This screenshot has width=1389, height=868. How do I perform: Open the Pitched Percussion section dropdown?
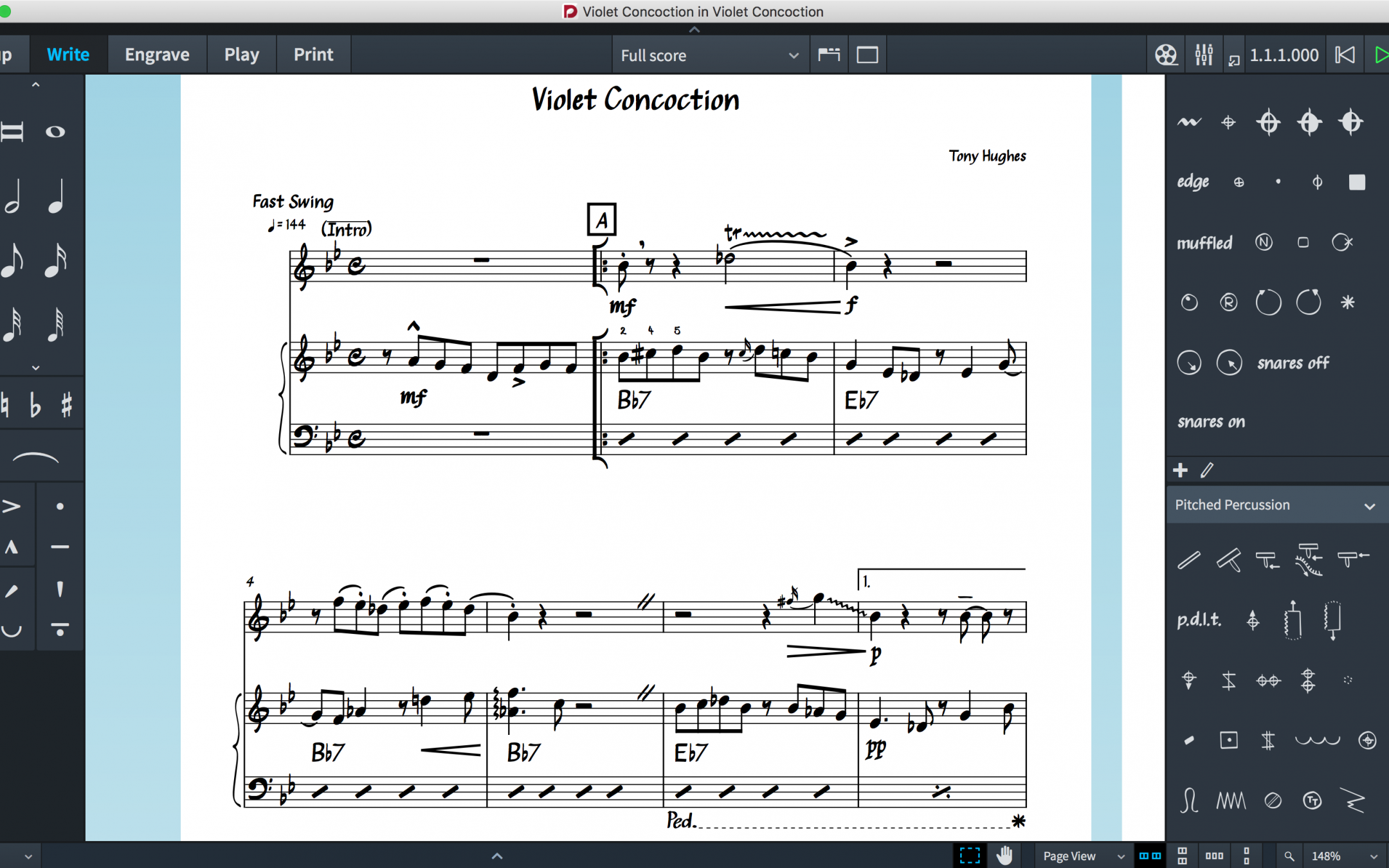1276,505
